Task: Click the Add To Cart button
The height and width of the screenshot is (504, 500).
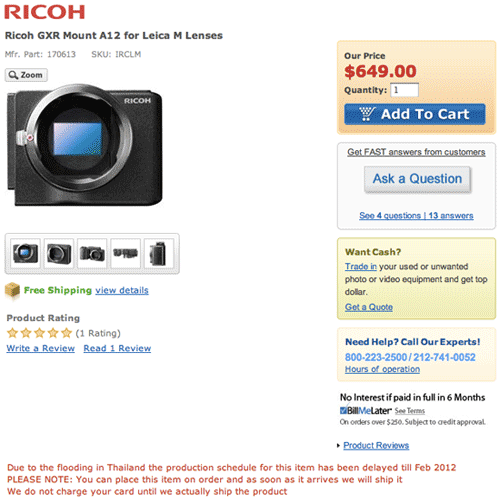Action: pyautogui.click(x=415, y=114)
